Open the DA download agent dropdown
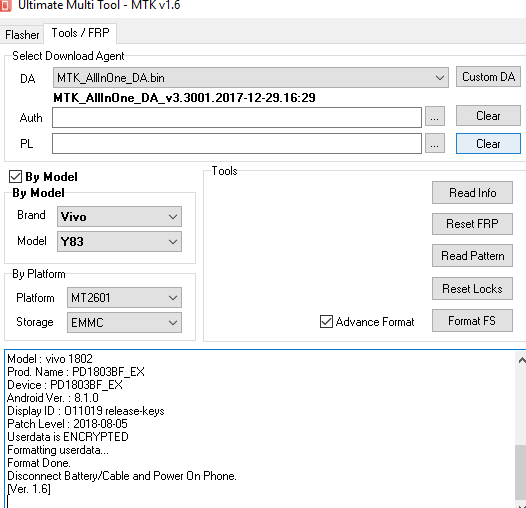This screenshot has height=508, width=526. [251, 78]
